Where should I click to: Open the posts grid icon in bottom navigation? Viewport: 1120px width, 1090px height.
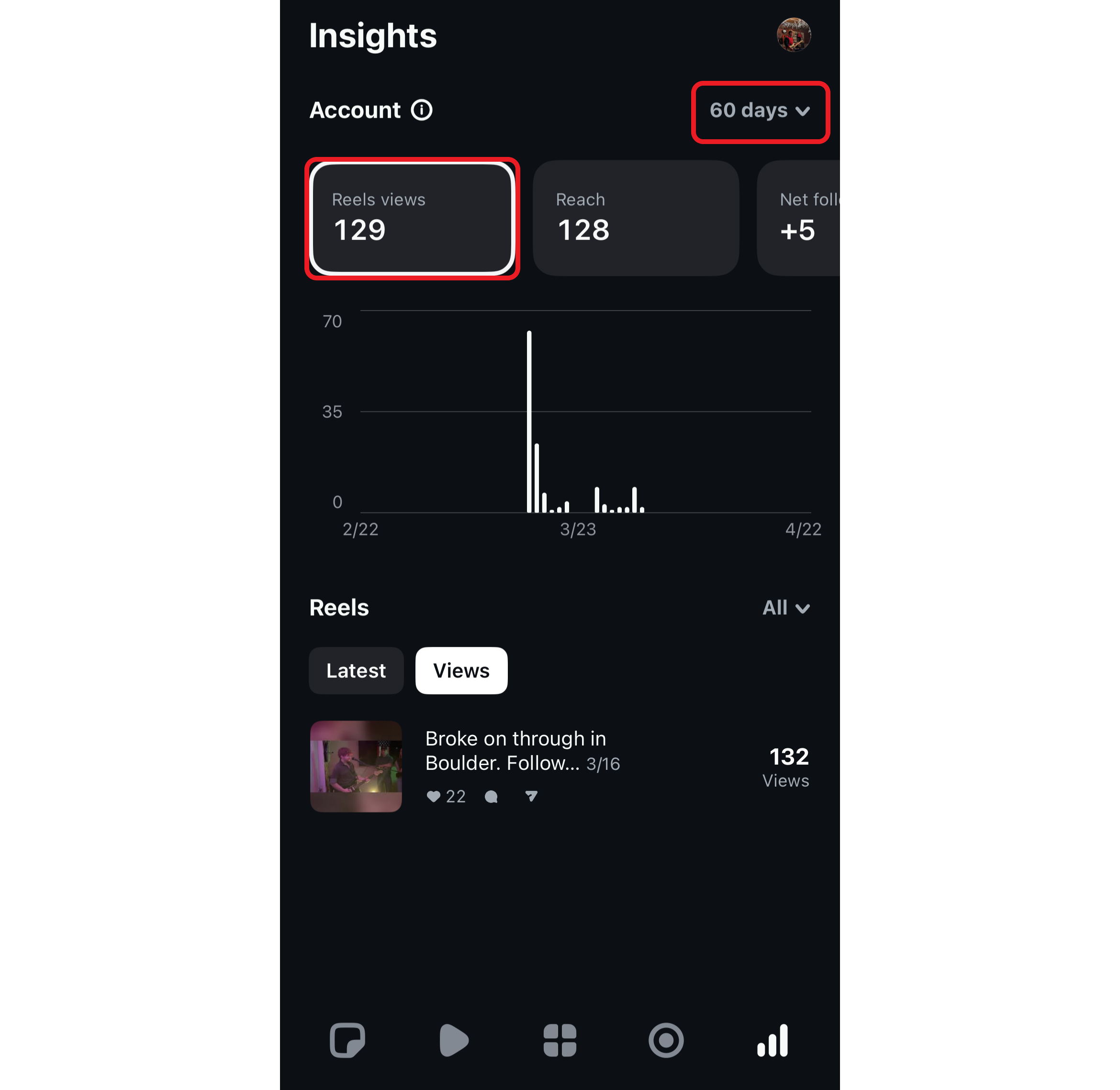(x=560, y=1041)
